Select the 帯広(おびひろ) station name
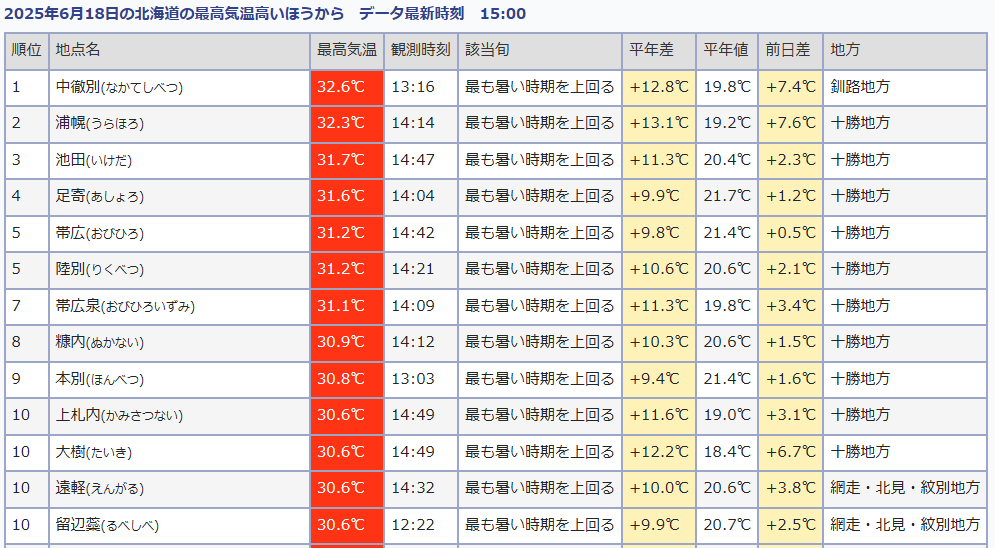The height and width of the screenshot is (548, 995). pyautogui.click(x=100, y=233)
